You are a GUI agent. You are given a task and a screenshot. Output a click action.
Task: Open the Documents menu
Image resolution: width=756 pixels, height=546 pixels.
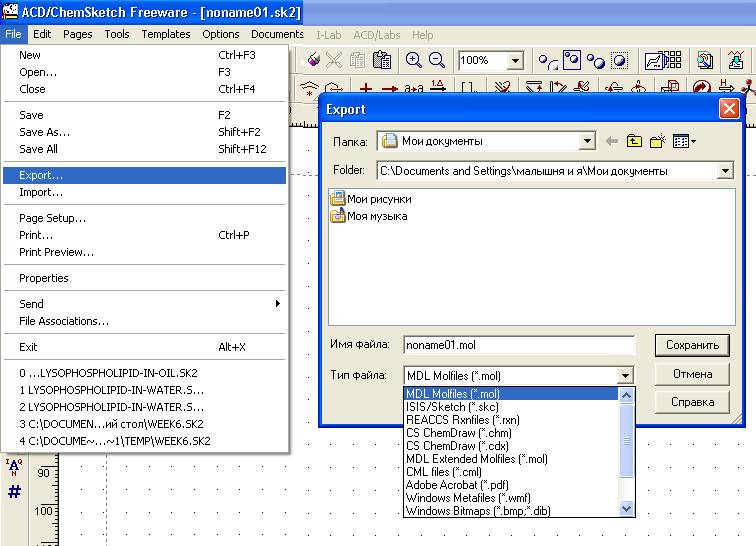(x=277, y=34)
